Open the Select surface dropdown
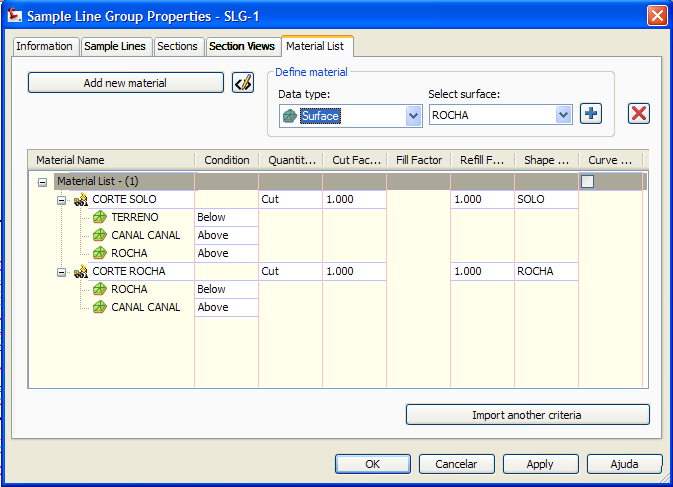The image size is (673, 487). (563, 115)
